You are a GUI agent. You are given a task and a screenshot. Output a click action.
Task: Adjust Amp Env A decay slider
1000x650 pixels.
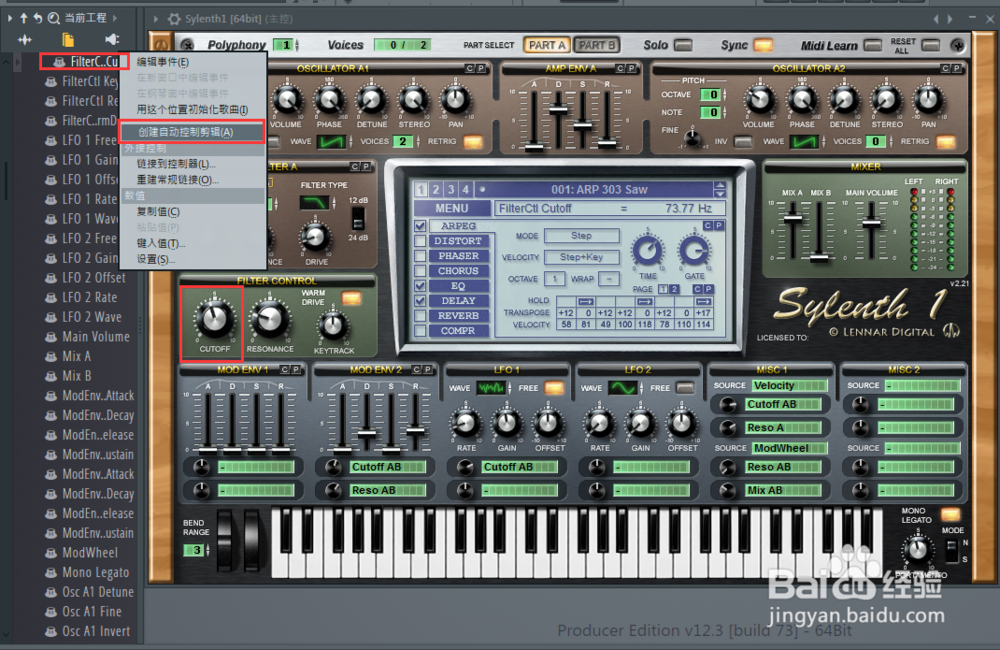558,109
